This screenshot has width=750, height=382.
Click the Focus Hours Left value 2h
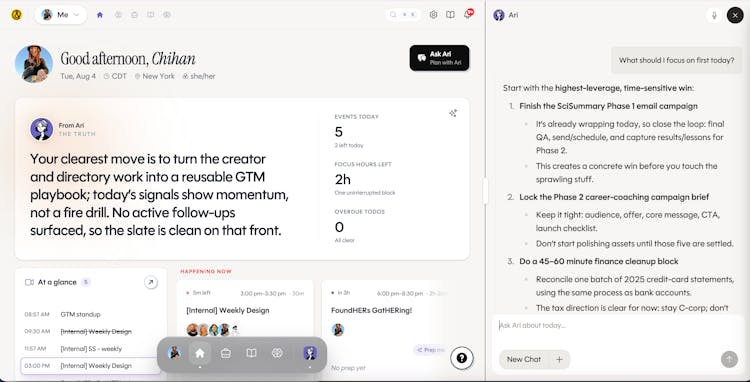click(x=342, y=179)
